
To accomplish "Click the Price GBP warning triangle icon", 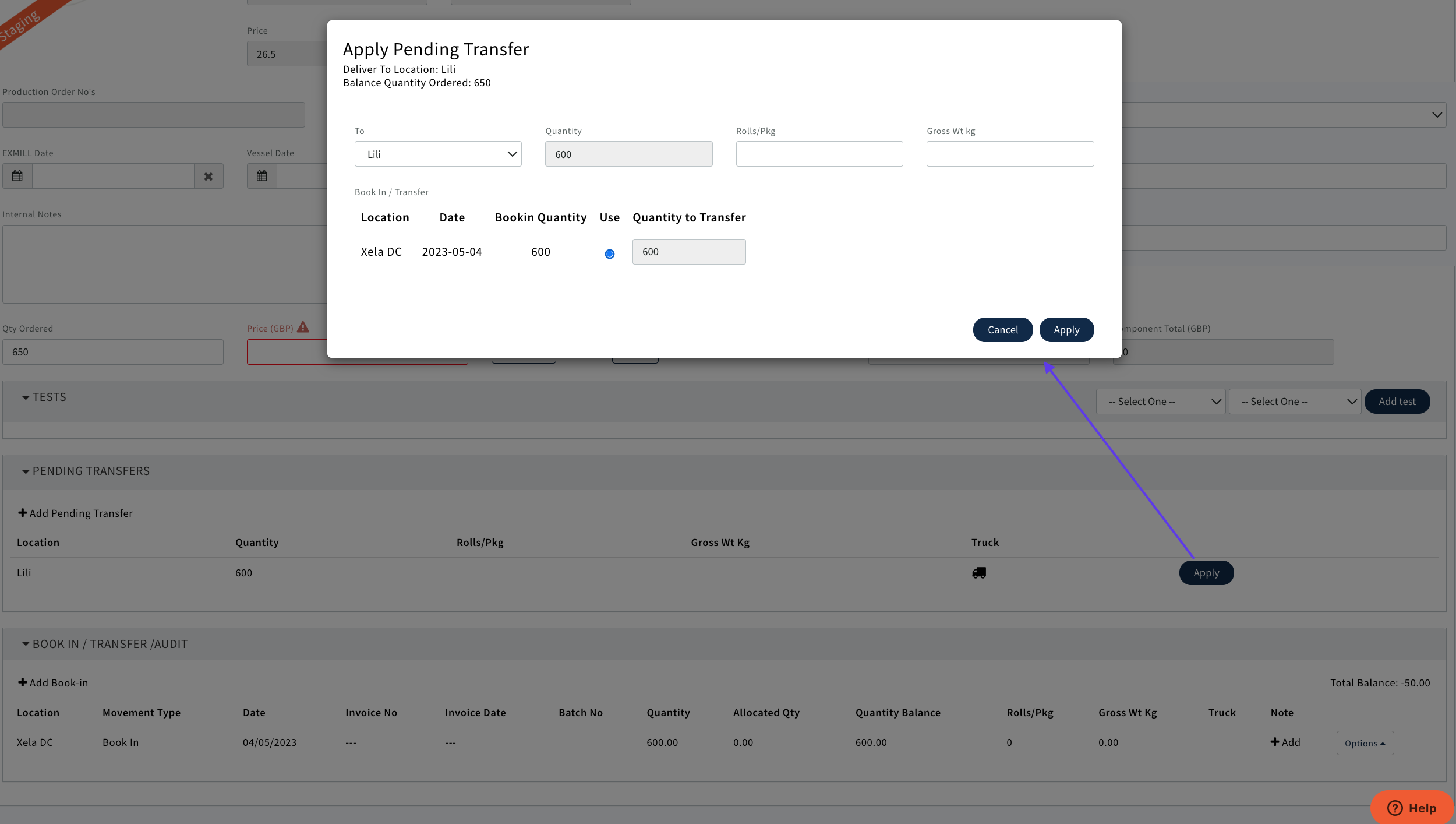I will coord(303,328).
